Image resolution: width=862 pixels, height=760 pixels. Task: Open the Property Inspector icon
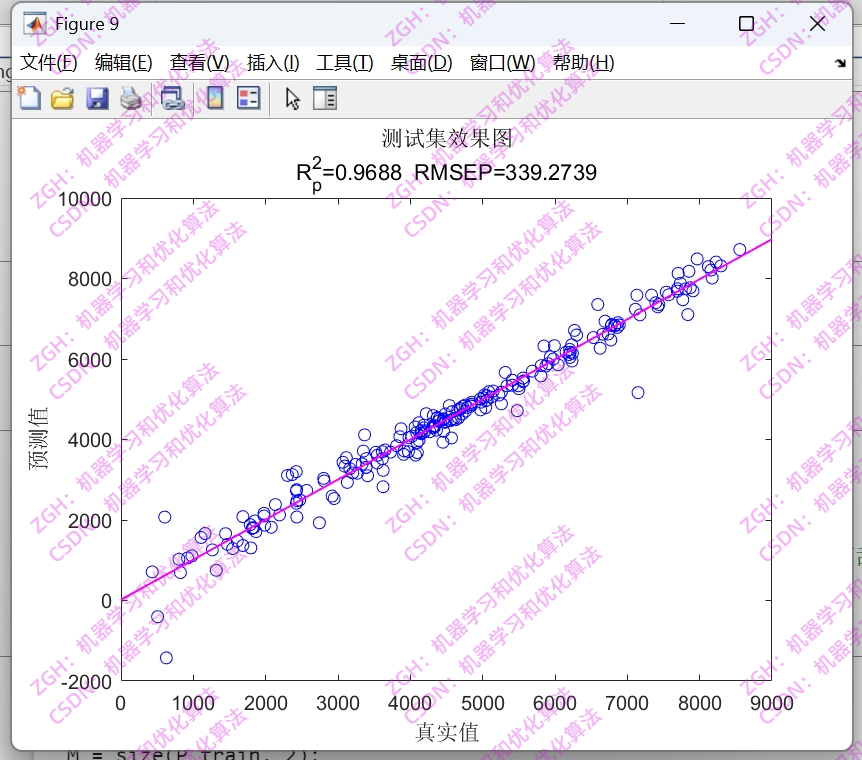325,98
